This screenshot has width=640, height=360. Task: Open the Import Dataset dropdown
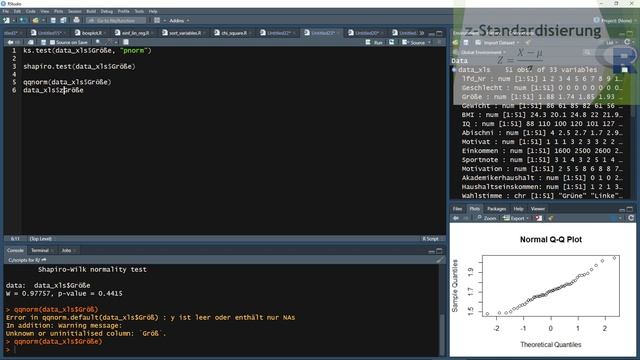[498, 42]
